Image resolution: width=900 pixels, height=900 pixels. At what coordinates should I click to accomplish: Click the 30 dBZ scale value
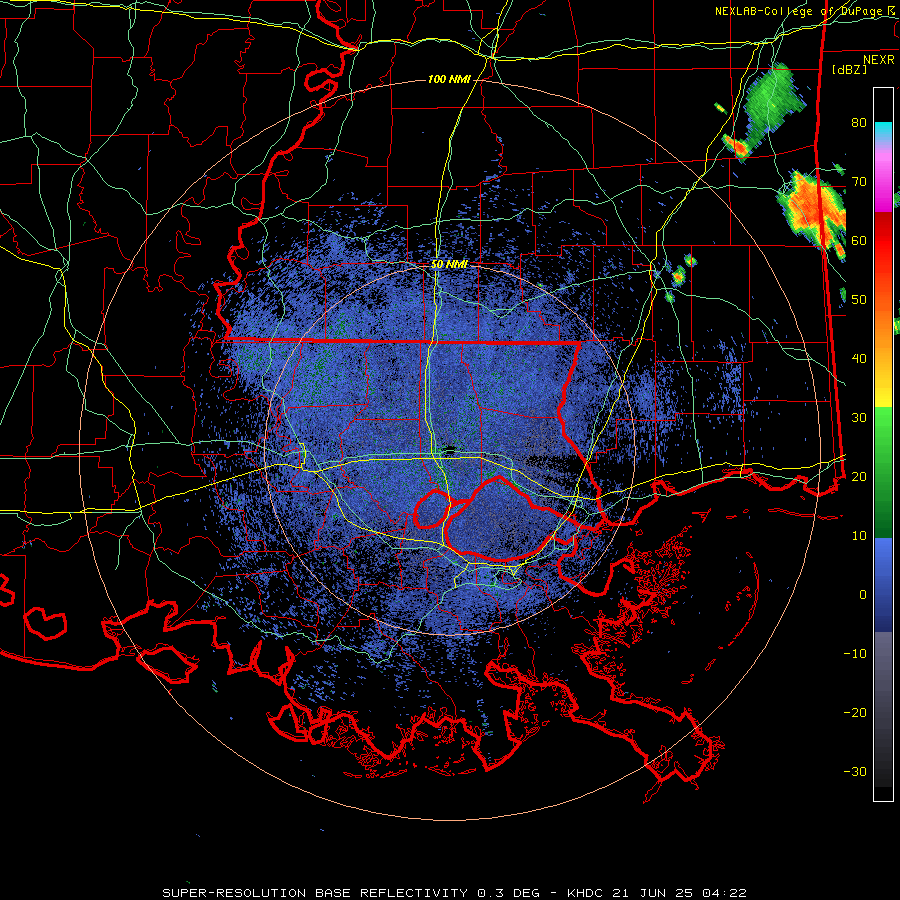coord(859,418)
